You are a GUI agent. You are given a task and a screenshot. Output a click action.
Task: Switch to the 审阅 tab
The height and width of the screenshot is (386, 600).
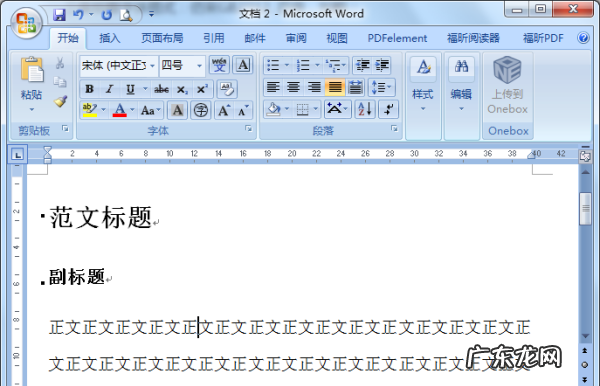[296, 38]
